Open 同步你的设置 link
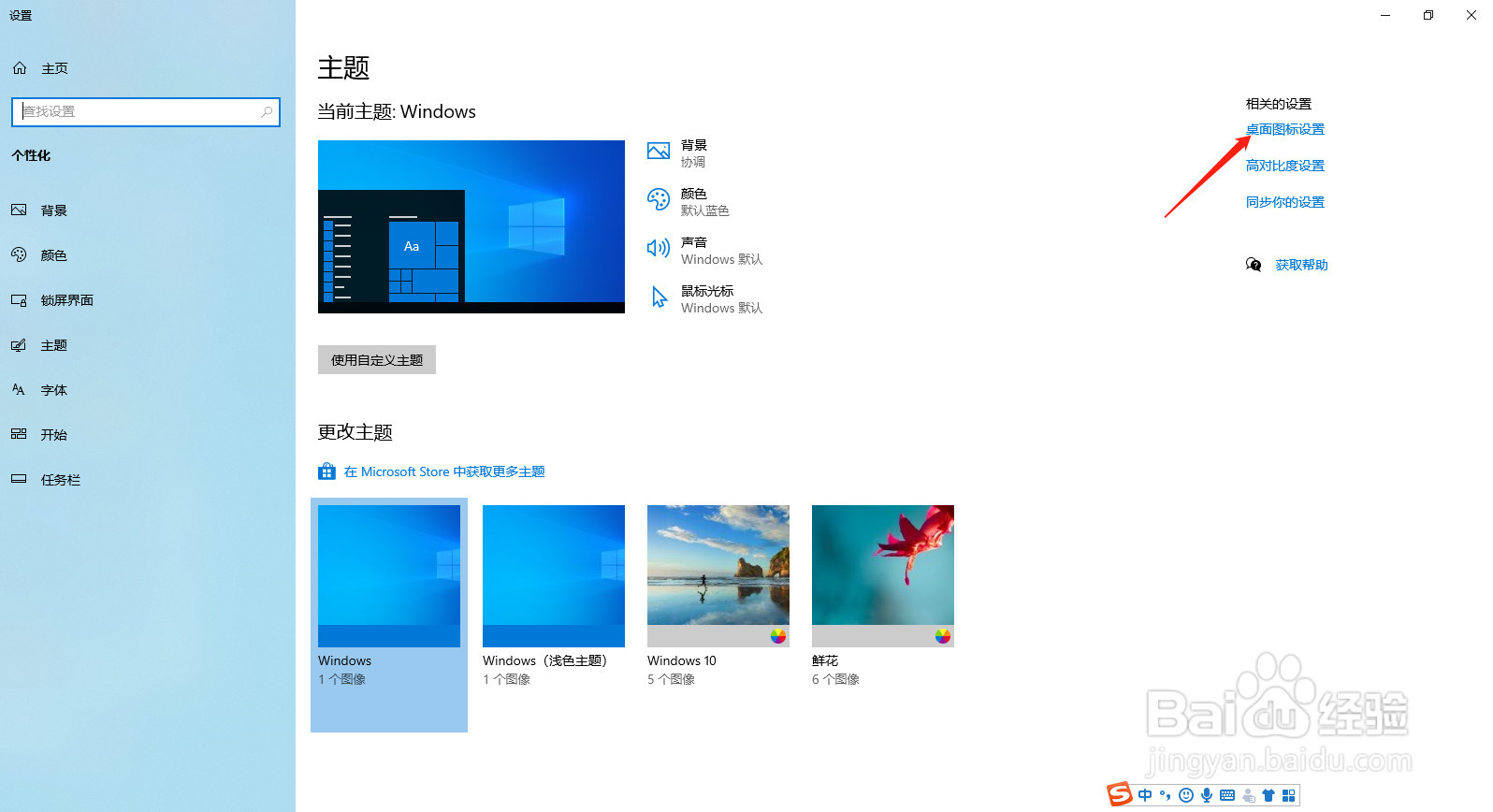 [1285, 202]
